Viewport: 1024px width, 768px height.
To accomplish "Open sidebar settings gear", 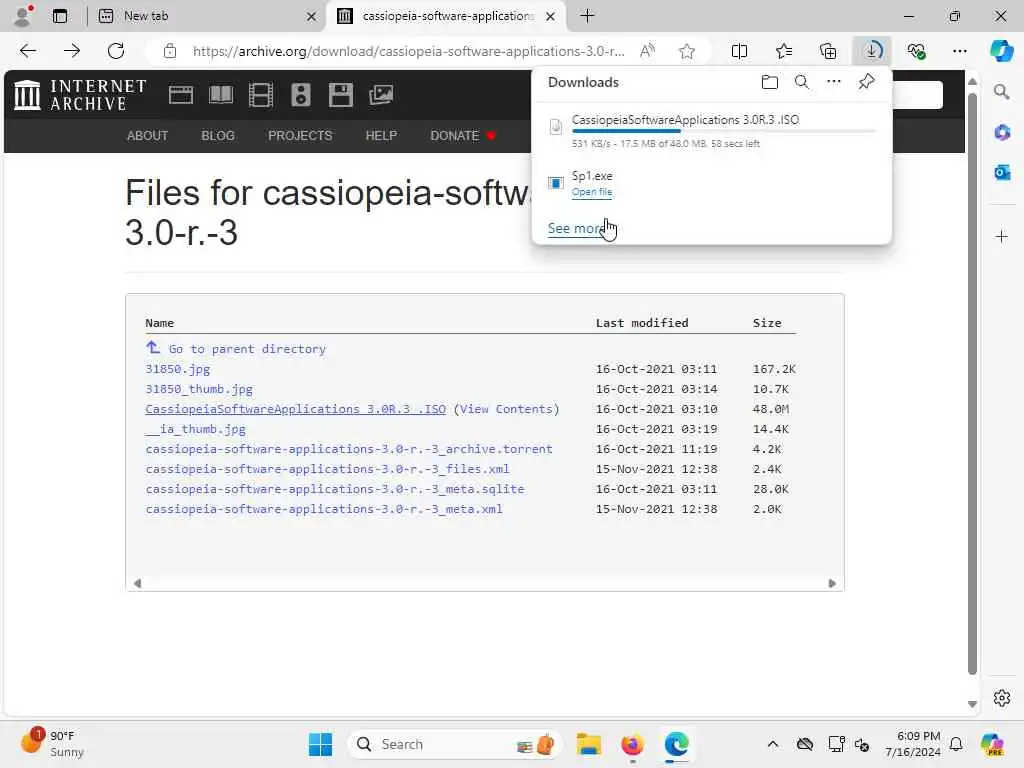I will click(x=1002, y=698).
